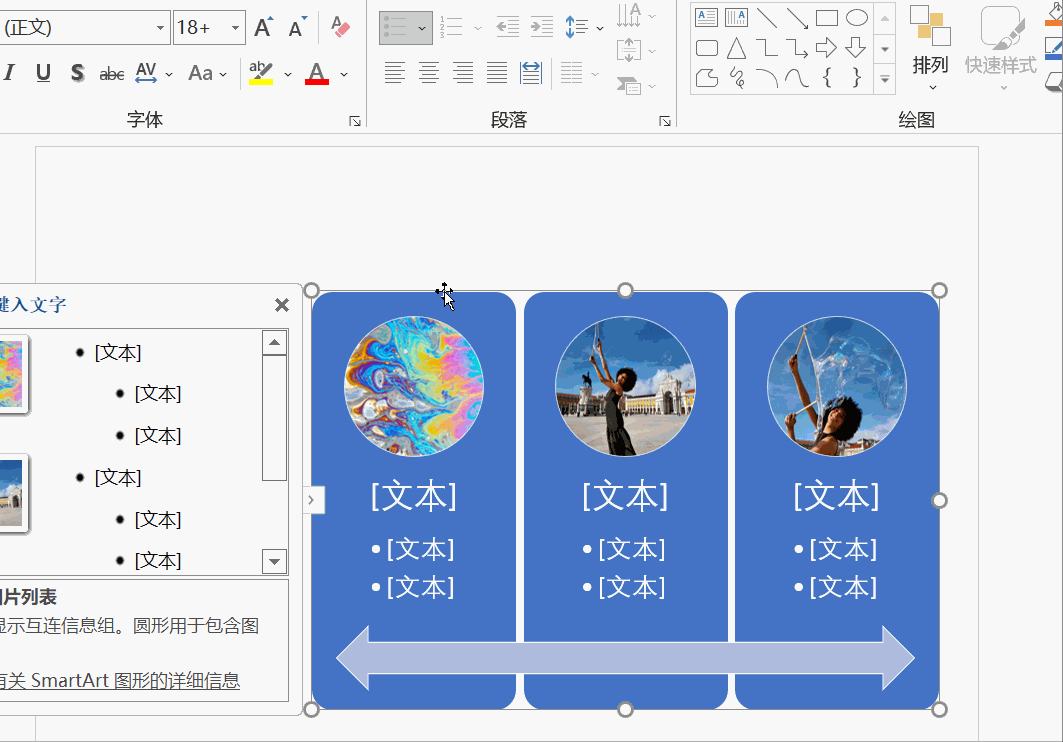1063x742 pixels.
Task: Open SmartArt graphics details link
Action: [120, 681]
